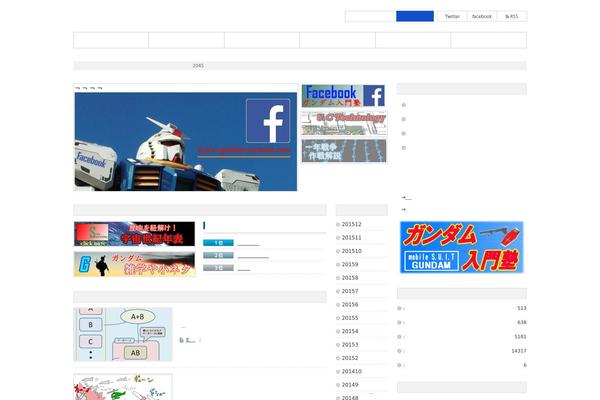The image size is (600, 400).
Task: Open the 20156 archive link
Action: pos(350,305)
